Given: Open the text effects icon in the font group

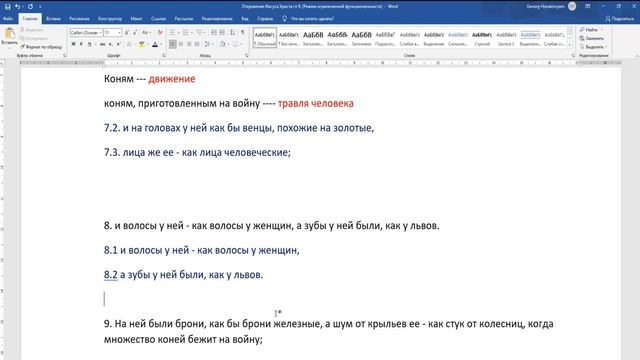Looking at the screenshot, I should tap(129, 44).
